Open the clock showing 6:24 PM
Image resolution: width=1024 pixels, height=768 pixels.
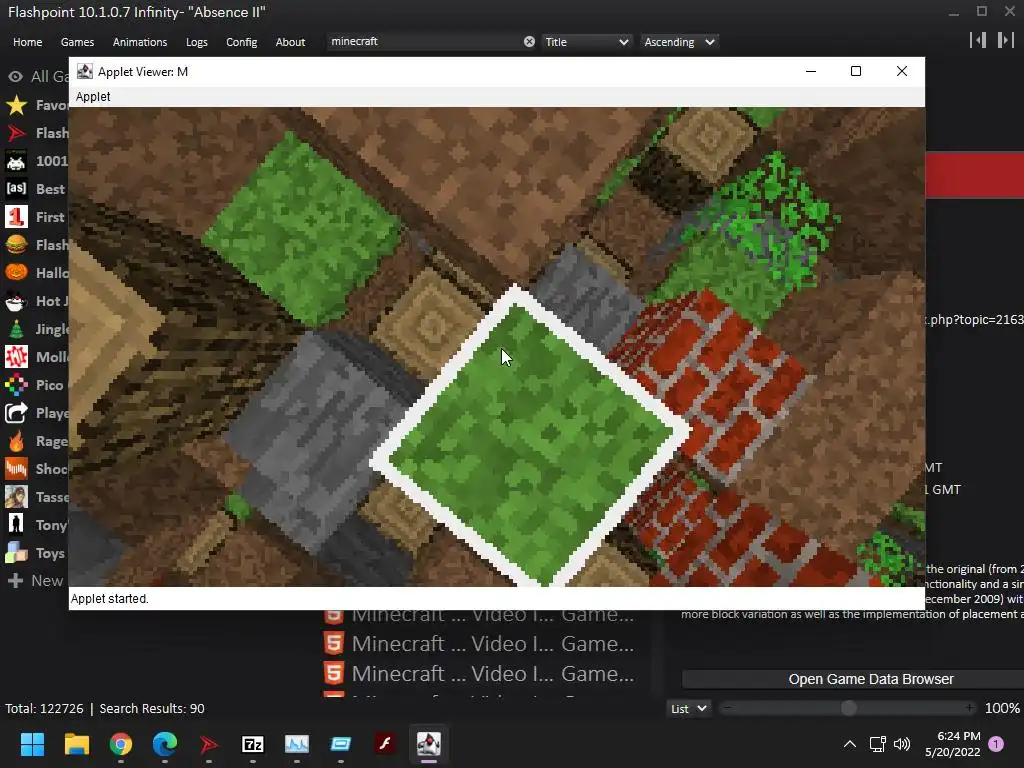pyautogui.click(x=953, y=744)
